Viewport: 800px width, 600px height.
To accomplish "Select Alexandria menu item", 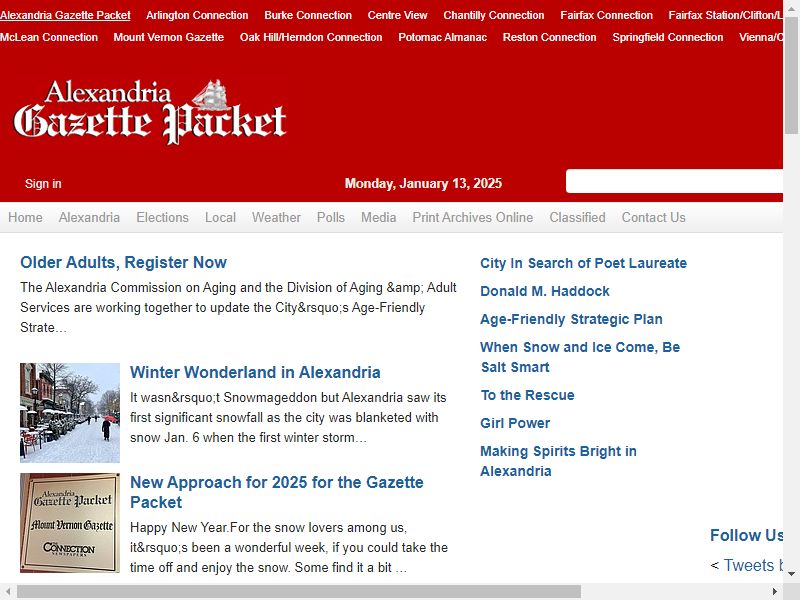I will [89, 217].
